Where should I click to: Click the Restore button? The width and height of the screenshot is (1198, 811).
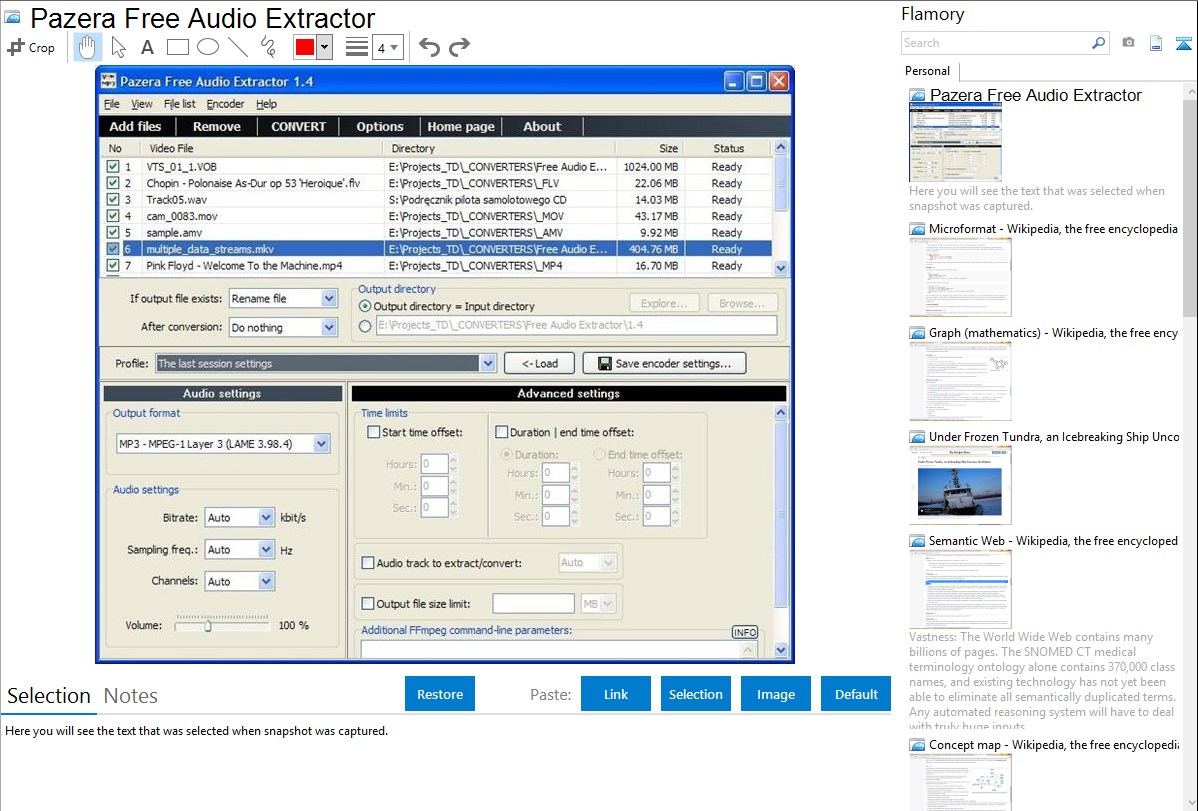[440, 694]
